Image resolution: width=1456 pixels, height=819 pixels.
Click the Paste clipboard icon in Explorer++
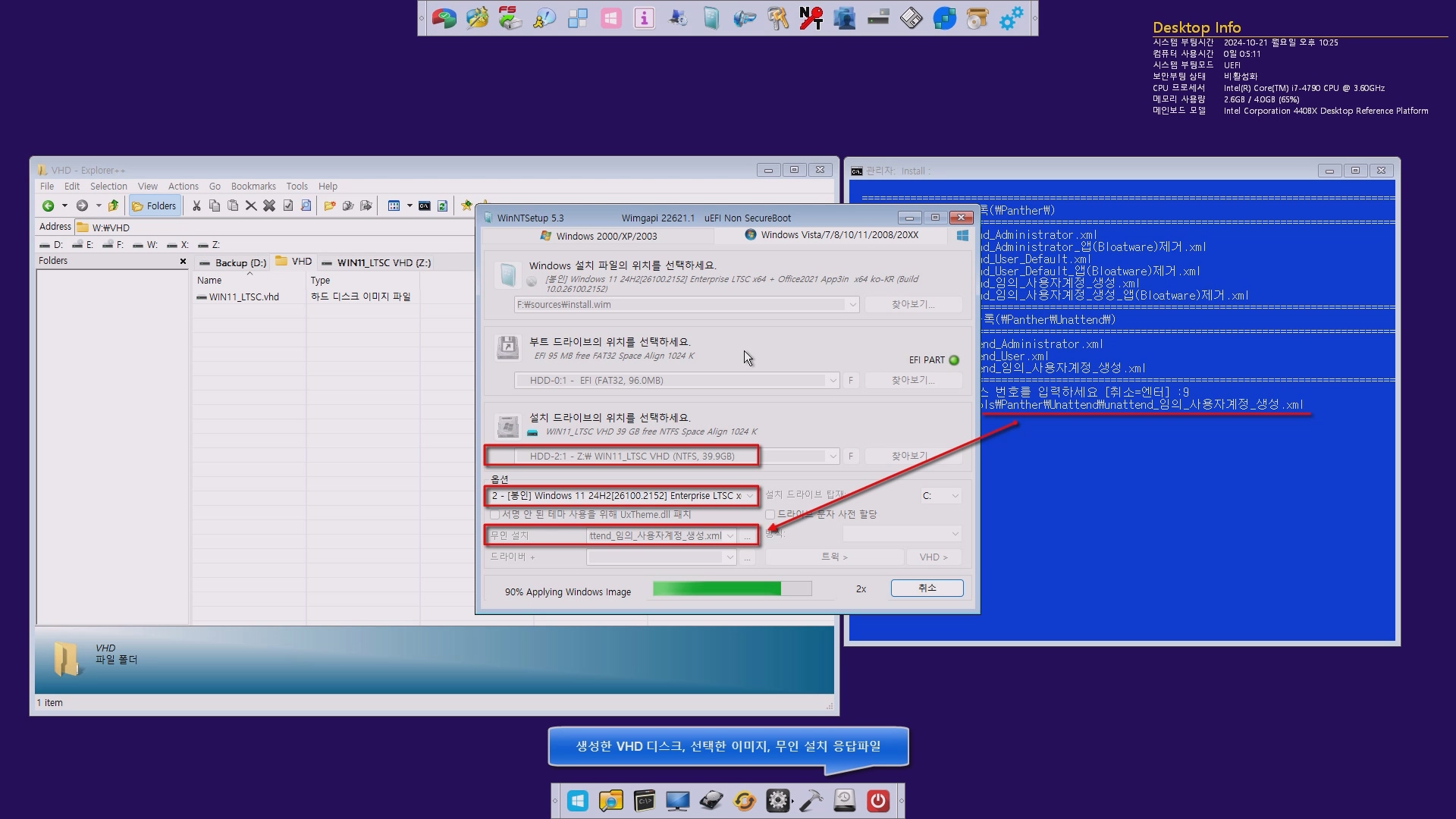tap(233, 206)
